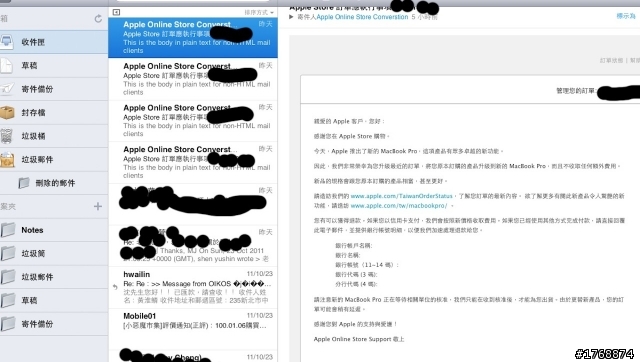Click the 標示為 mark-as link
The image size is (640, 362).
[626, 16]
